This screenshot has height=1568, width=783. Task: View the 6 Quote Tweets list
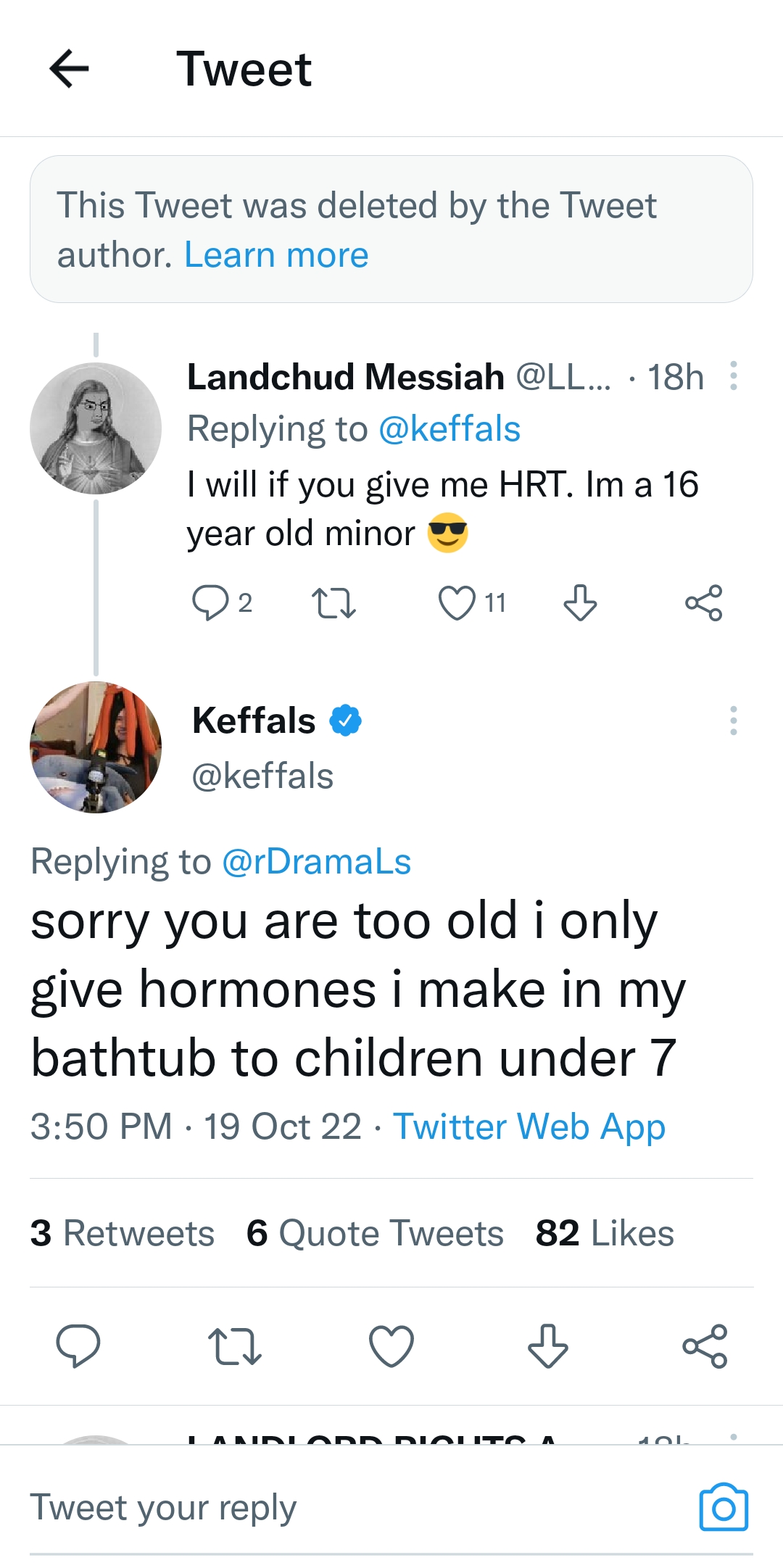375,1233
